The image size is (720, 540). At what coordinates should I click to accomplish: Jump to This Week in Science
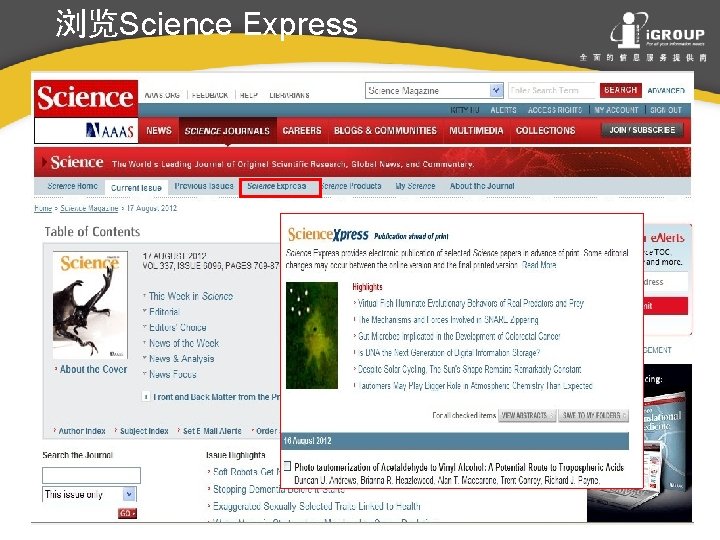191,296
